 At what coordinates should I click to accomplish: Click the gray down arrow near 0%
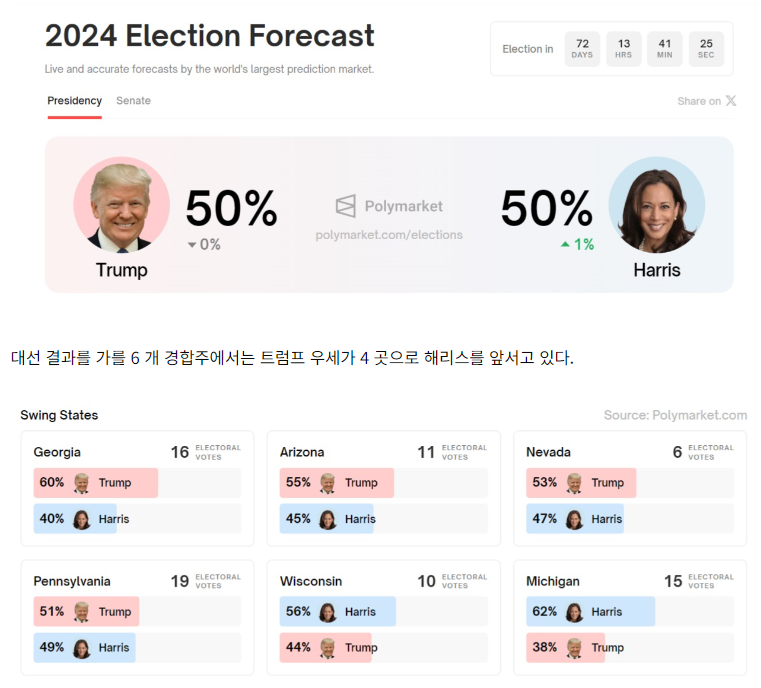click(192, 245)
